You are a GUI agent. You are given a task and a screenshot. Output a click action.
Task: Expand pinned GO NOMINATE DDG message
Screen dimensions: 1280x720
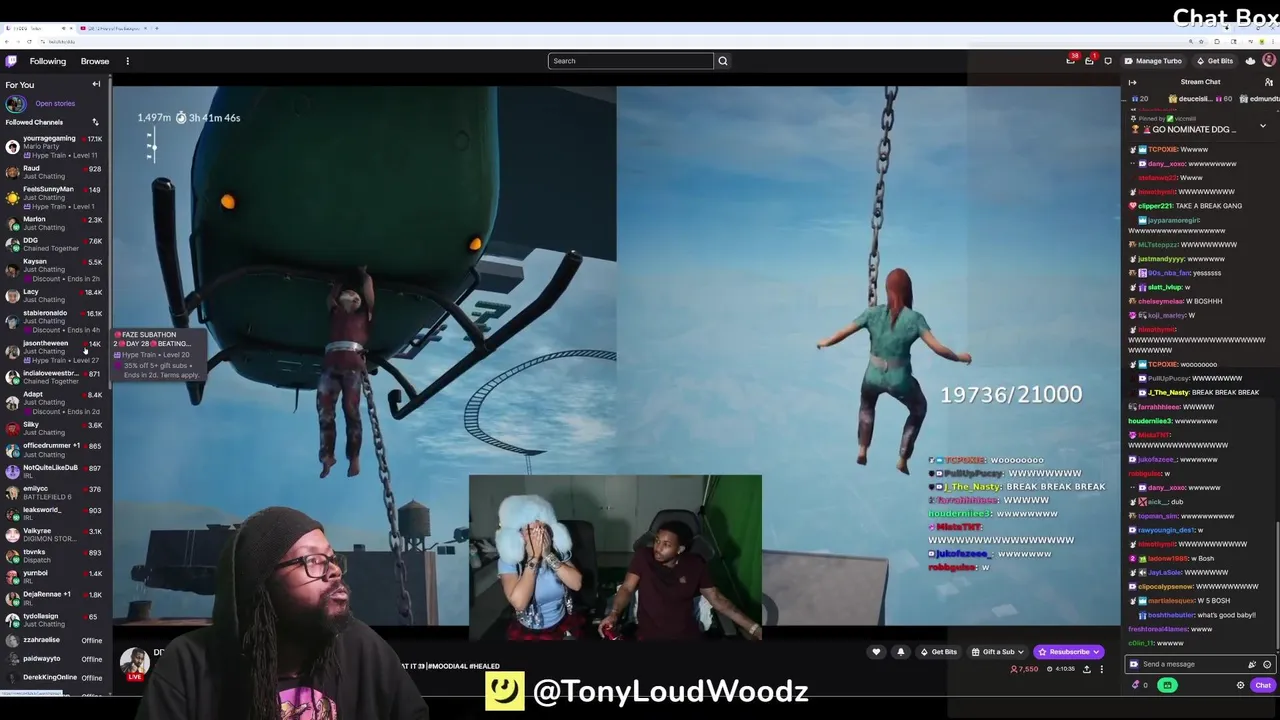click(x=1262, y=126)
